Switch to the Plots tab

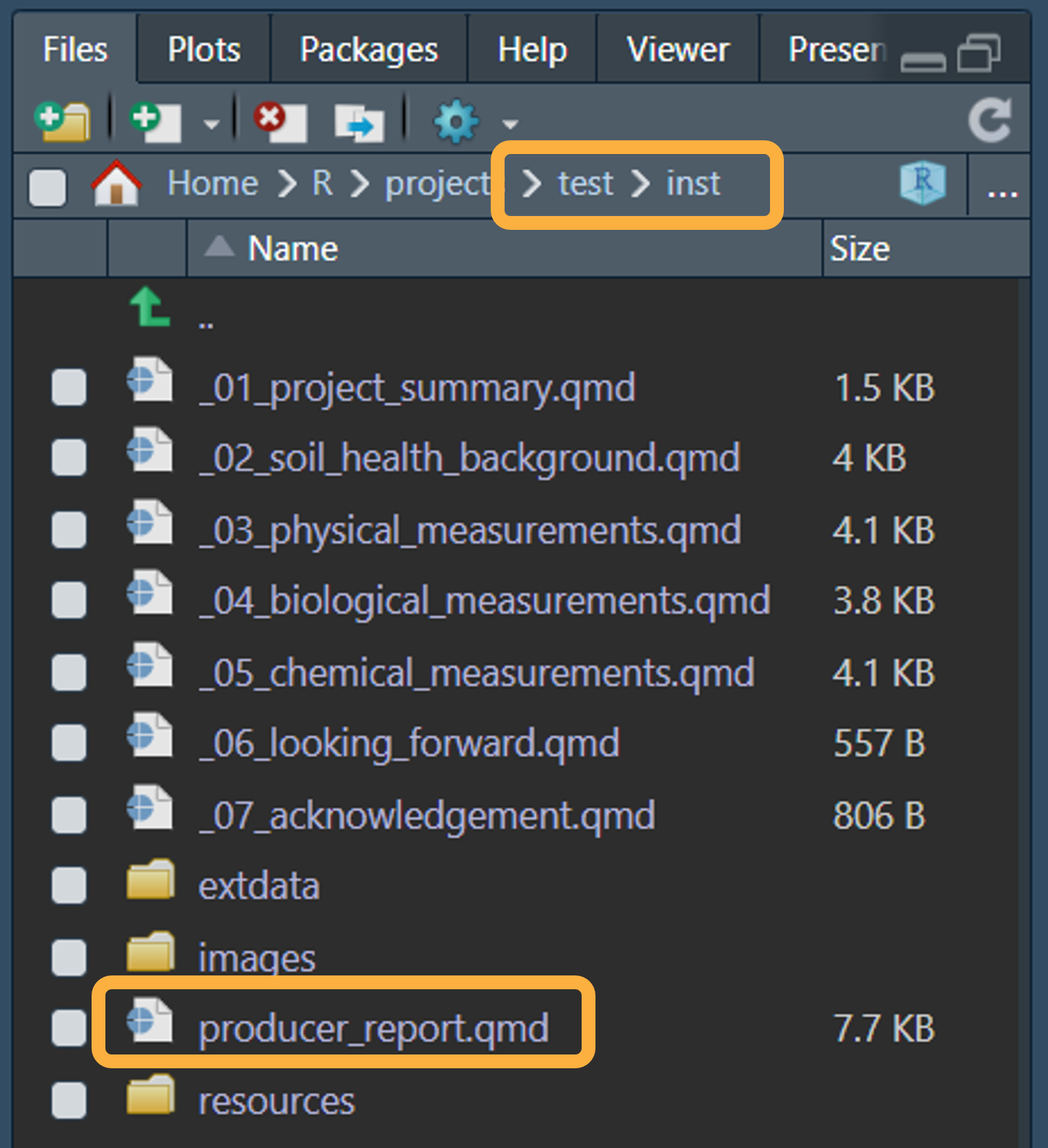[x=204, y=49]
